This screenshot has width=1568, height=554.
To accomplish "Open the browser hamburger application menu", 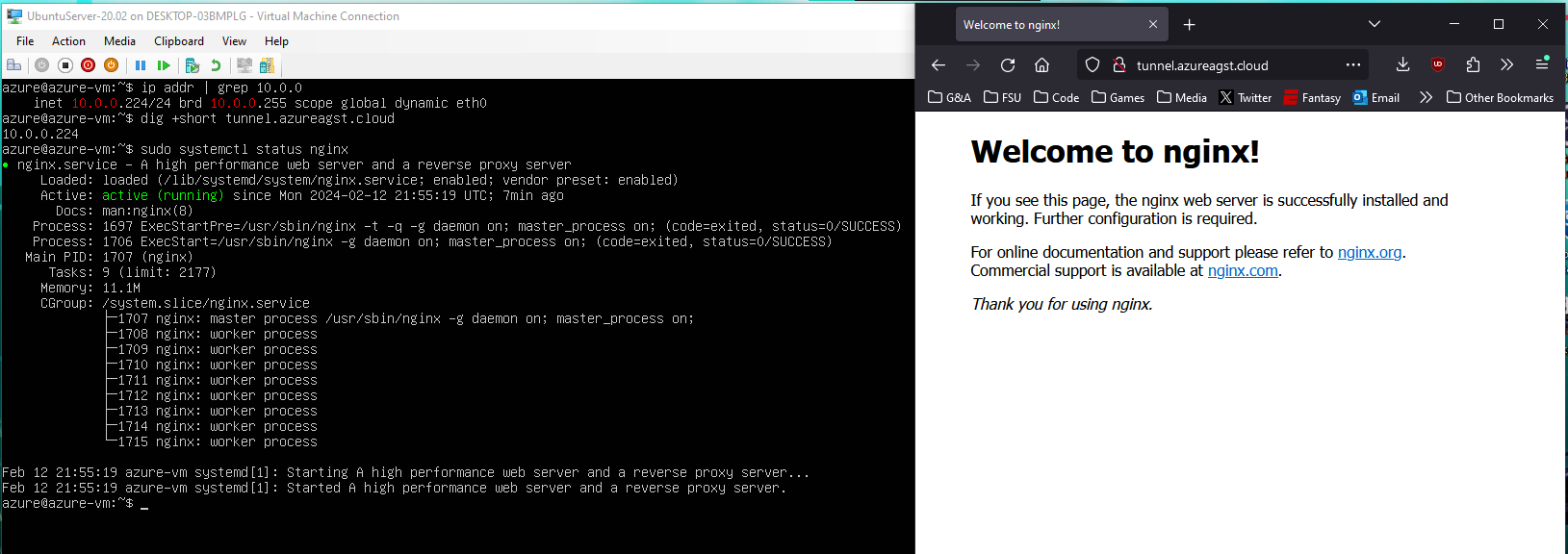I will pyautogui.click(x=1541, y=65).
